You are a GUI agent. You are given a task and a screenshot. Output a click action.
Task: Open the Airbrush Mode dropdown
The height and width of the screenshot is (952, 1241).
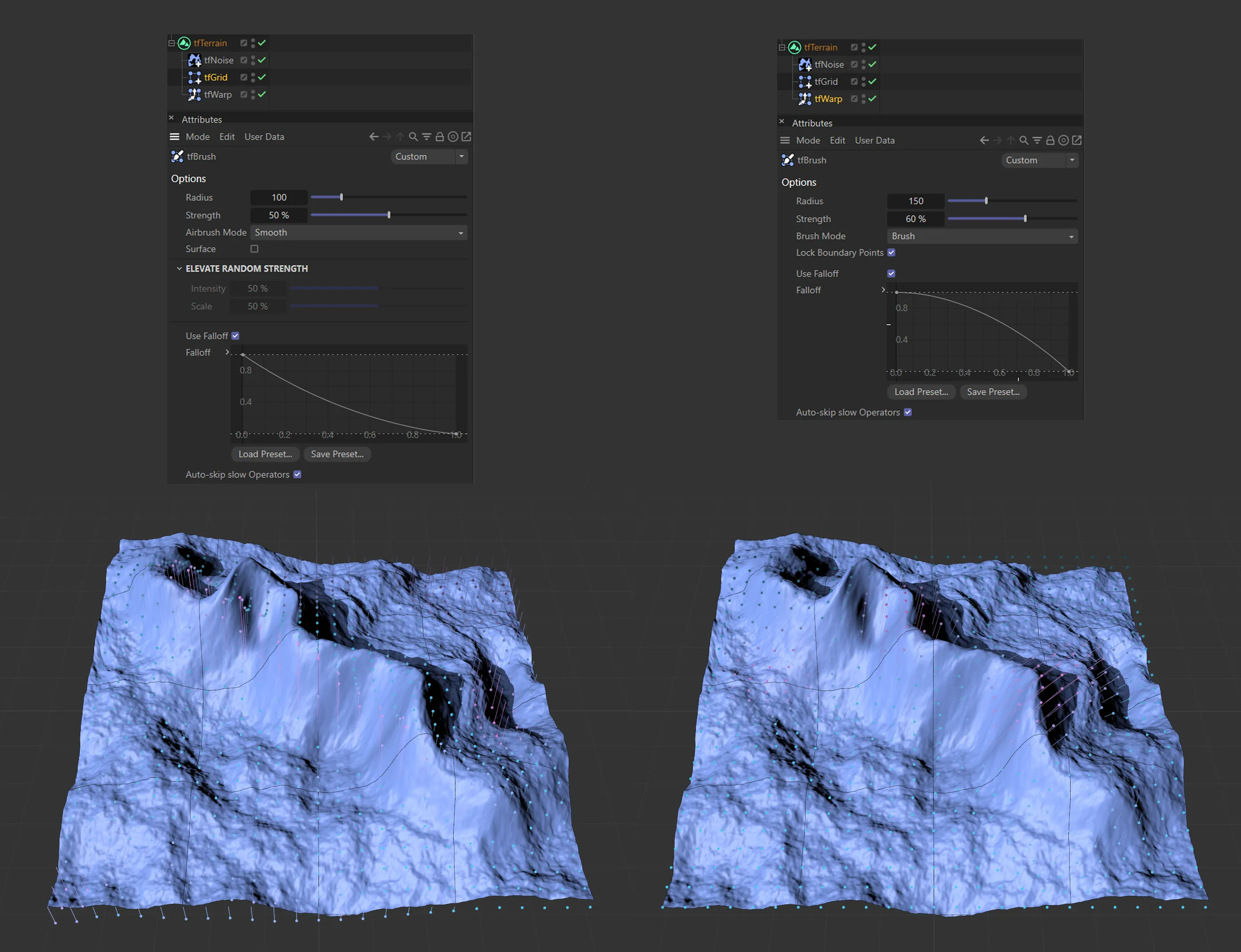pyautogui.click(x=358, y=232)
